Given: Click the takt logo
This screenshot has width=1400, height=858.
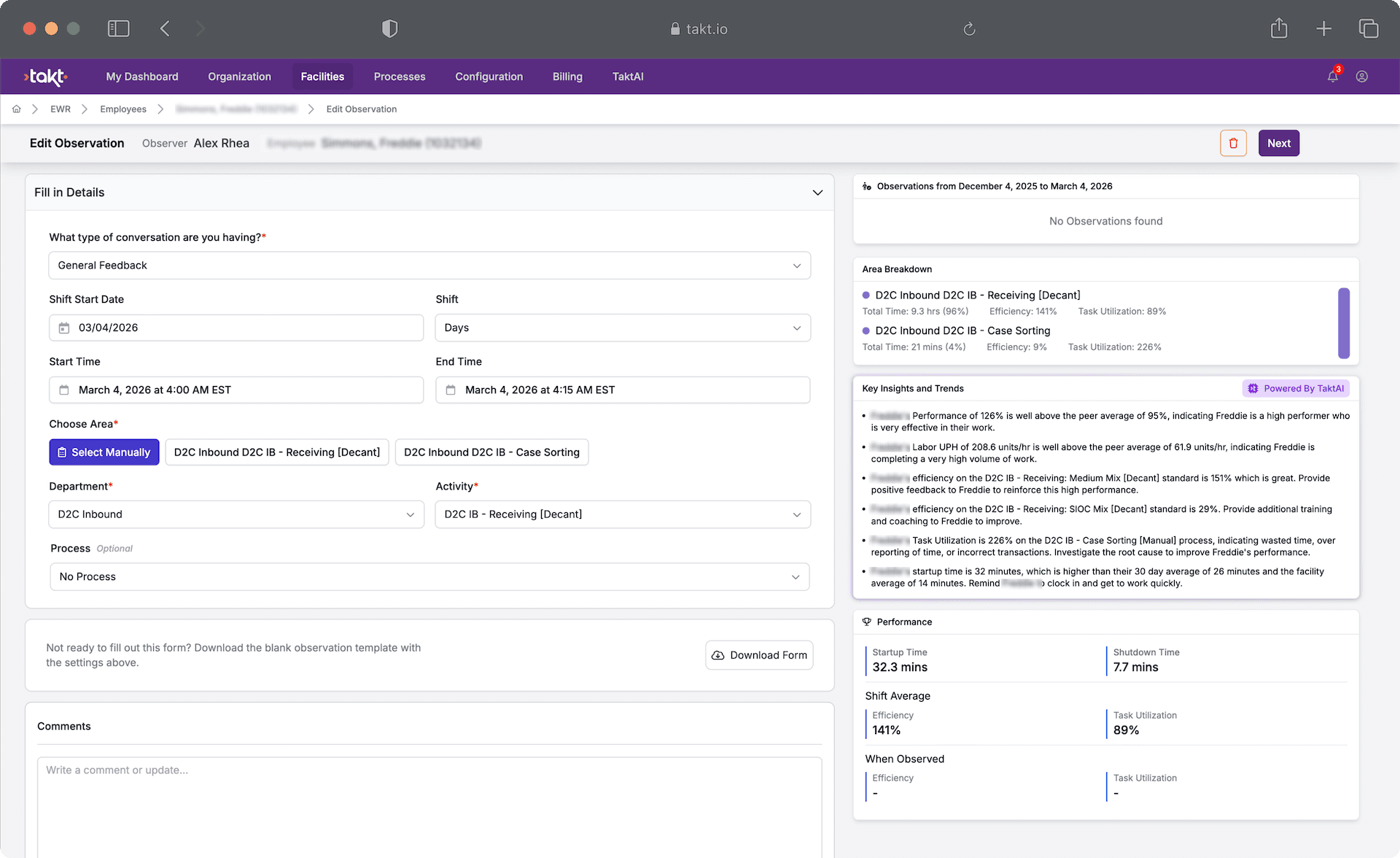Looking at the screenshot, I should (45, 77).
